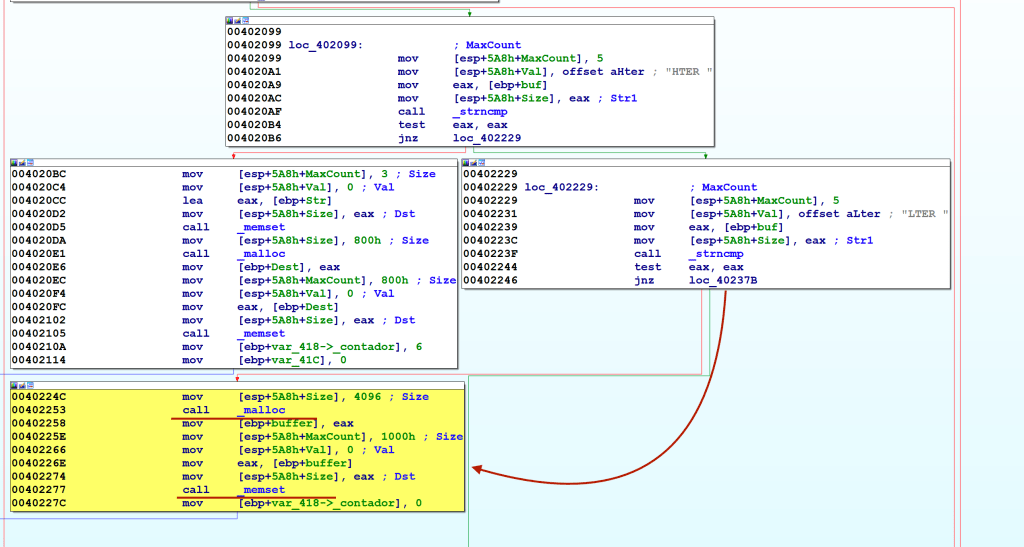Click the group-nodes icon on the 004020BC block
The width and height of the screenshot is (1024, 547).
[31, 161]
